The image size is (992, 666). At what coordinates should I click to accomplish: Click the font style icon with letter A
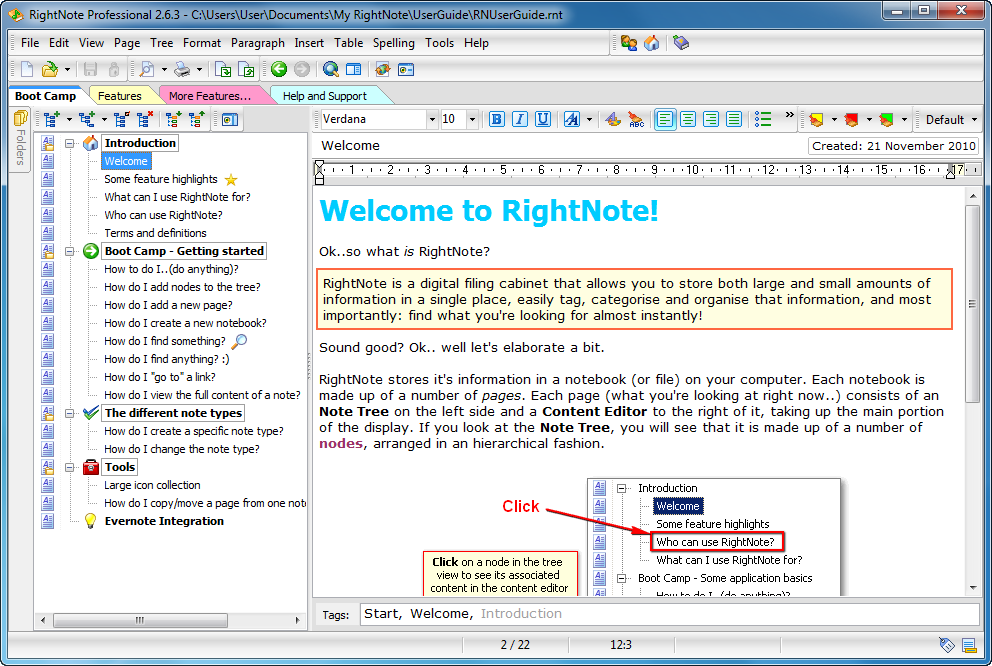click(572, 120)
